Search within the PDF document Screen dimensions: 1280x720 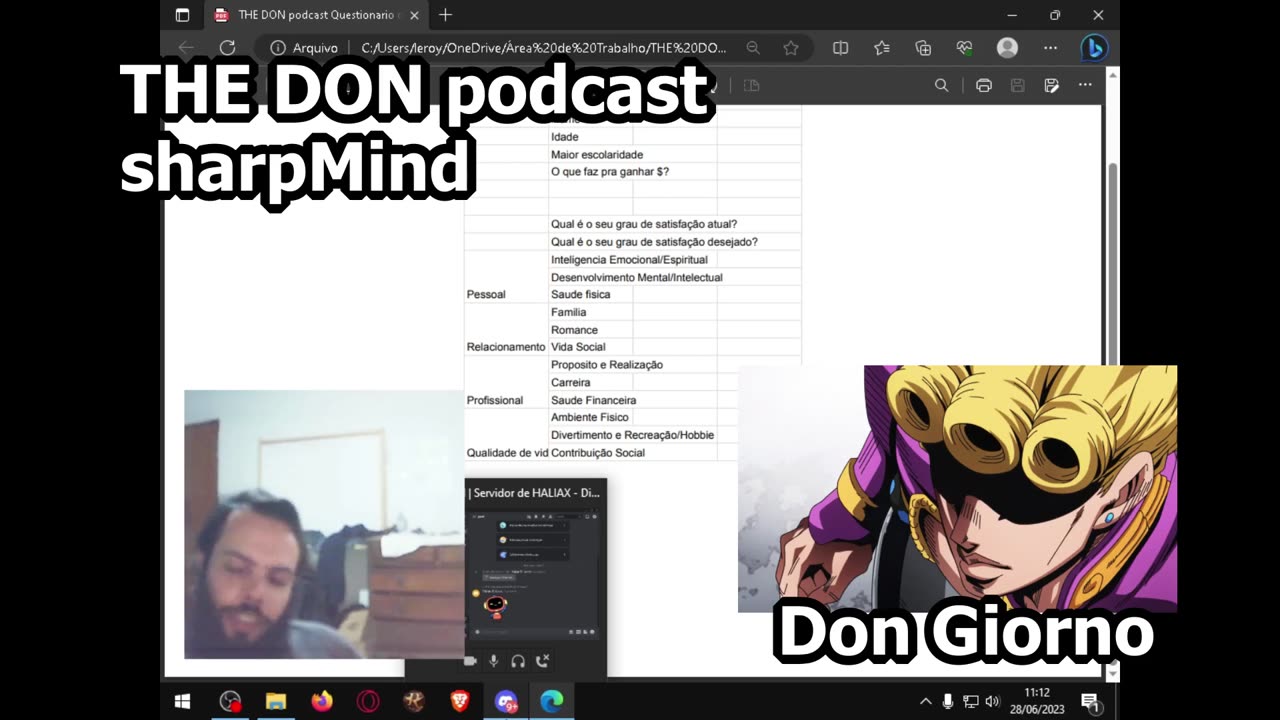tap(941, 85)
